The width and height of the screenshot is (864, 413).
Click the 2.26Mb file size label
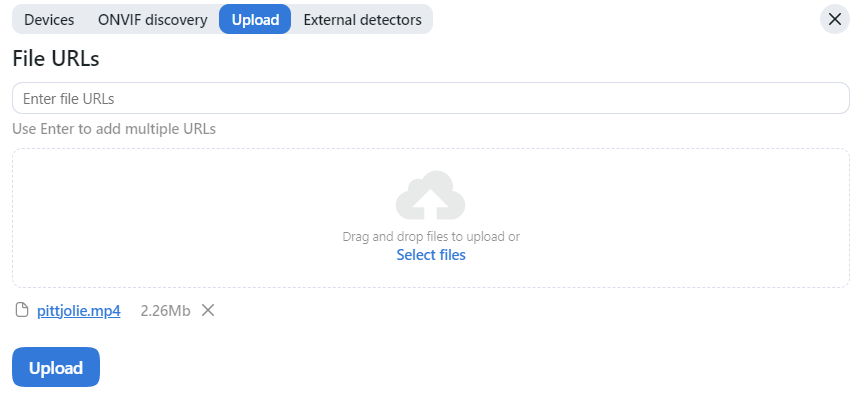click(165, 311)
